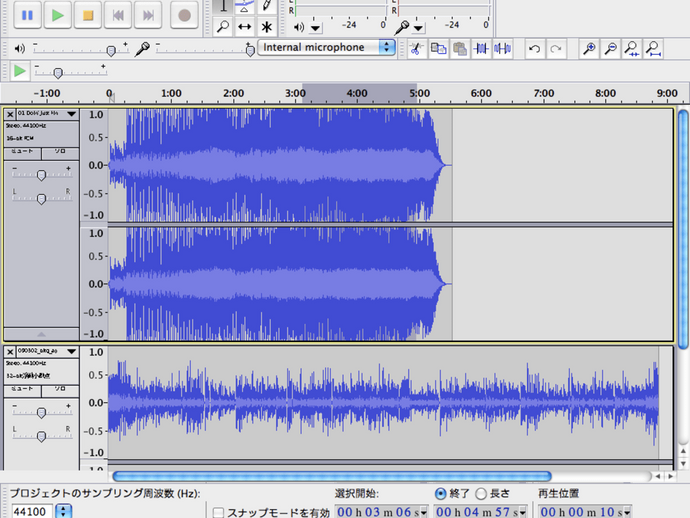Image resolution: width=690 pixels, height=518 pixels.
Task: Open the 01 Doin' track name menu
Action: pos(48,114)
